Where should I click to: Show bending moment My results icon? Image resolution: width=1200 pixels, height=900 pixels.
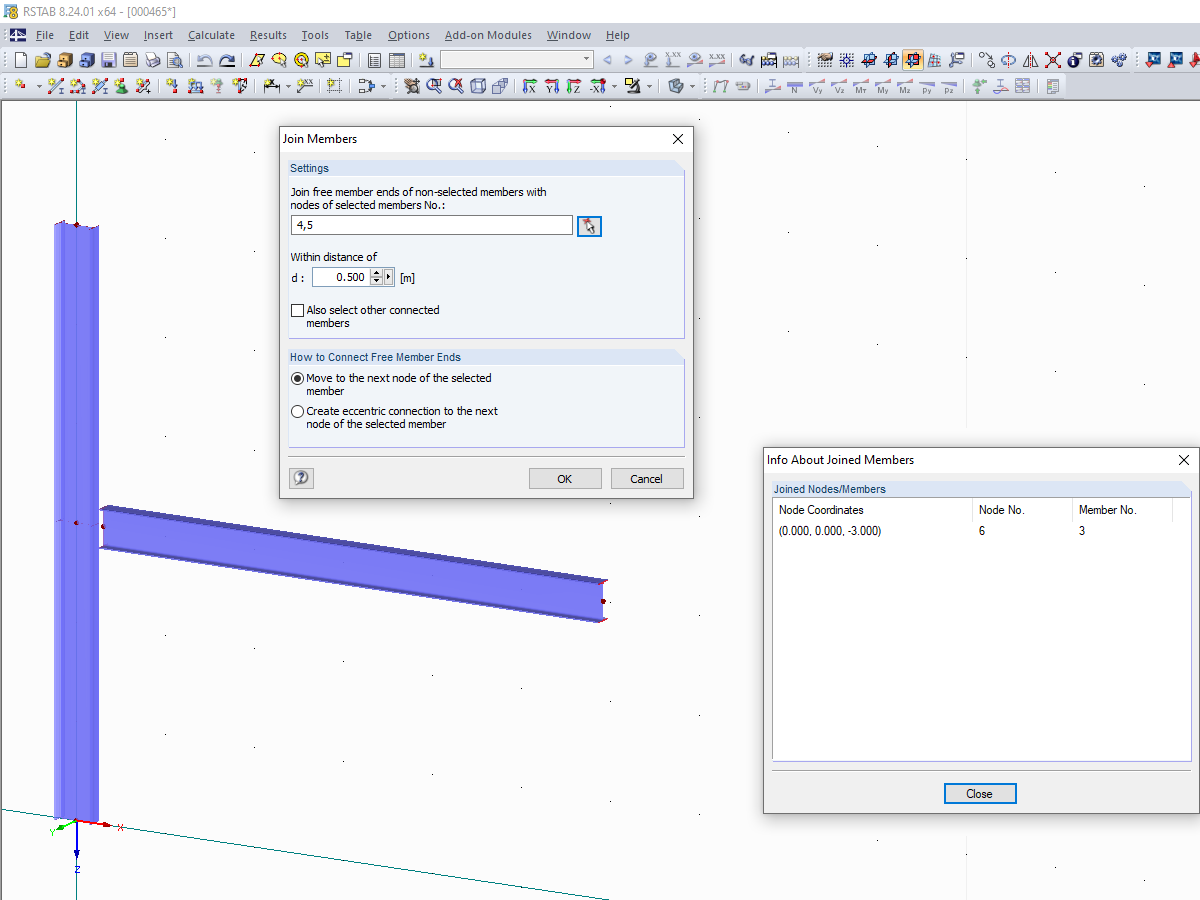882,87
